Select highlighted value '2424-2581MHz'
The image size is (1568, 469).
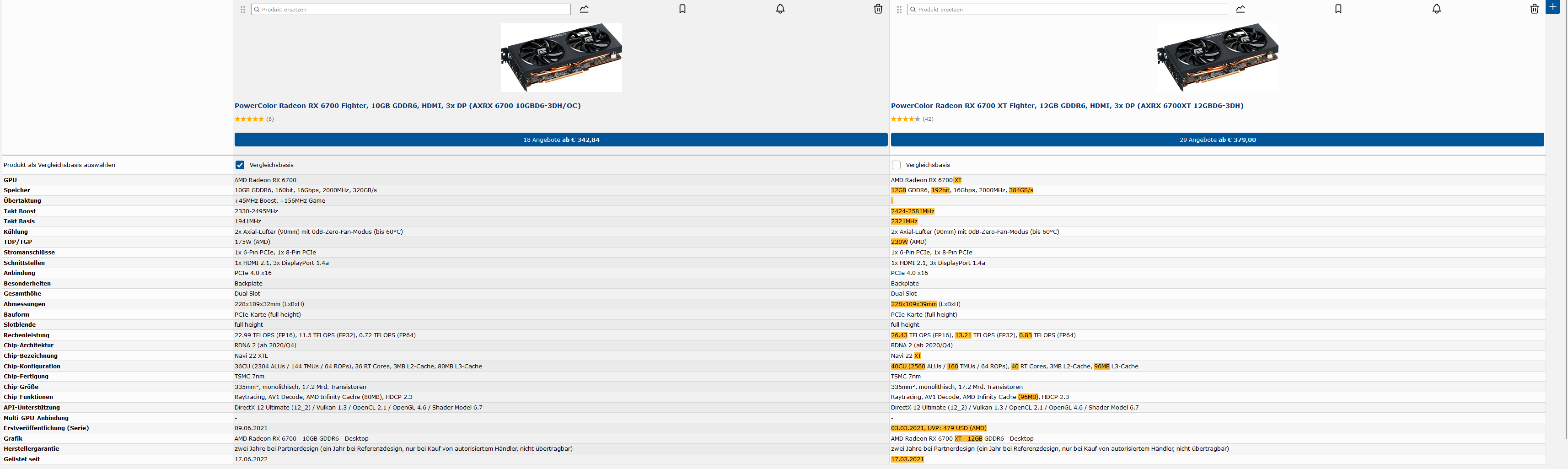[913, 211]
